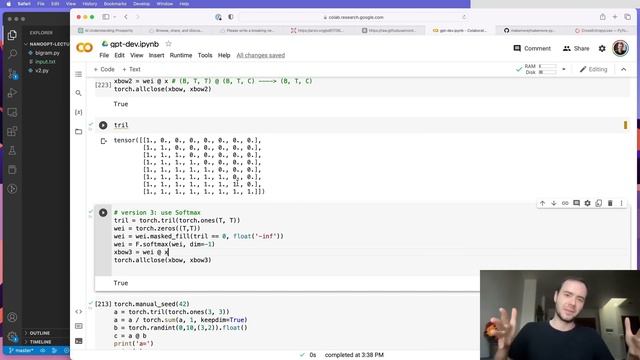Click All changes saved link

click(x=260, y=55)
